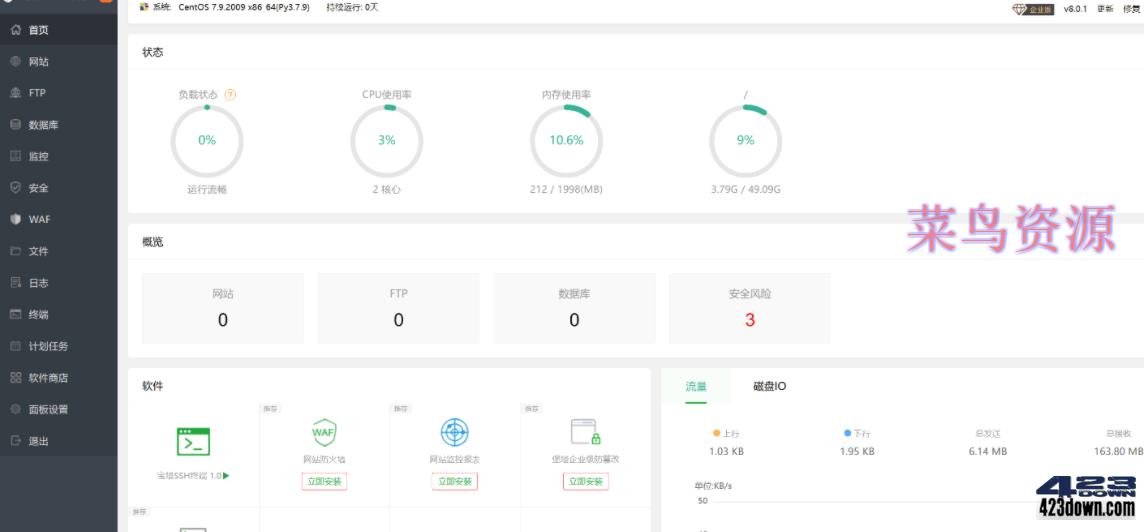Screen dimensions: 1144x532
Task: Click the 2 核心 text
Action: pos(387,190)
